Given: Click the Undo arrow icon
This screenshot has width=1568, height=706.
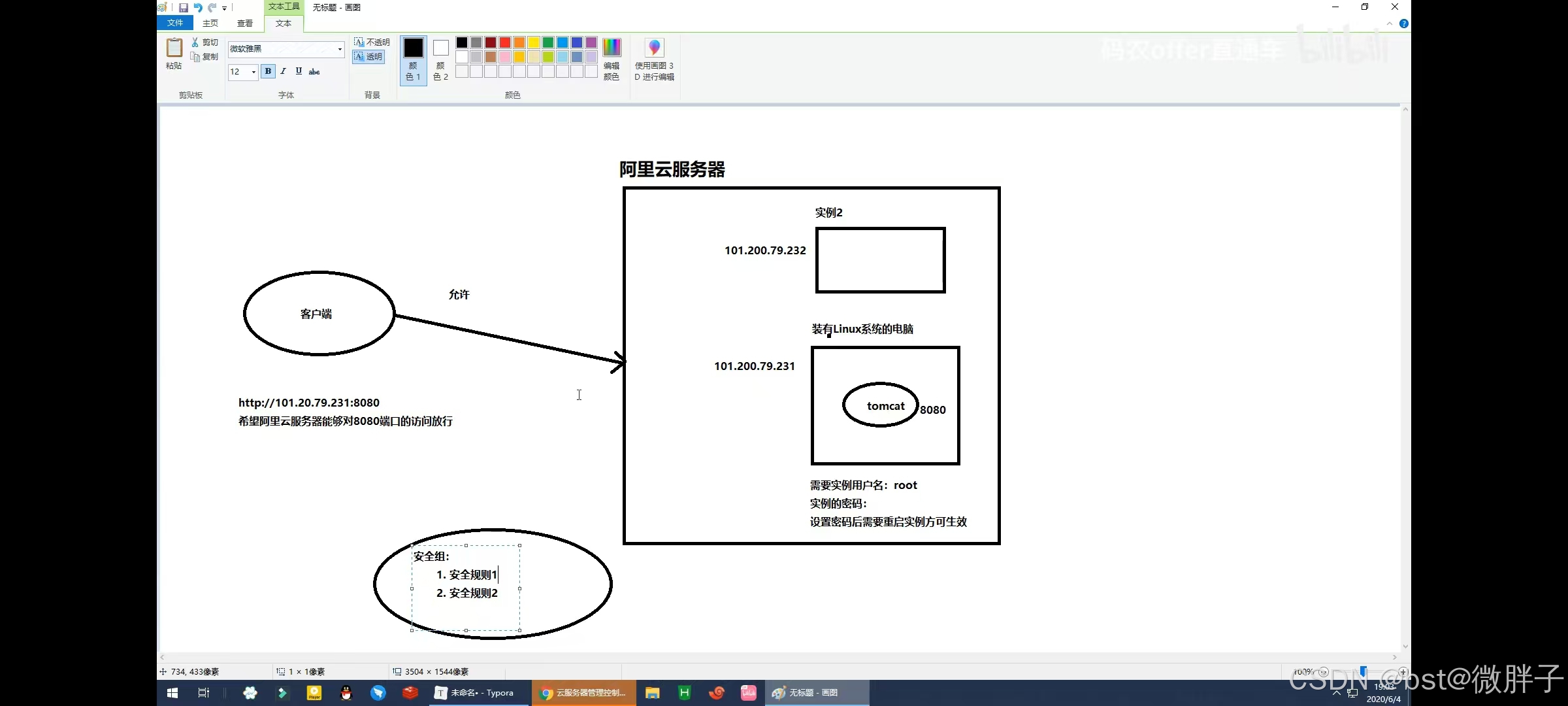Looking at the screenshot, I should tap(199, 7).
